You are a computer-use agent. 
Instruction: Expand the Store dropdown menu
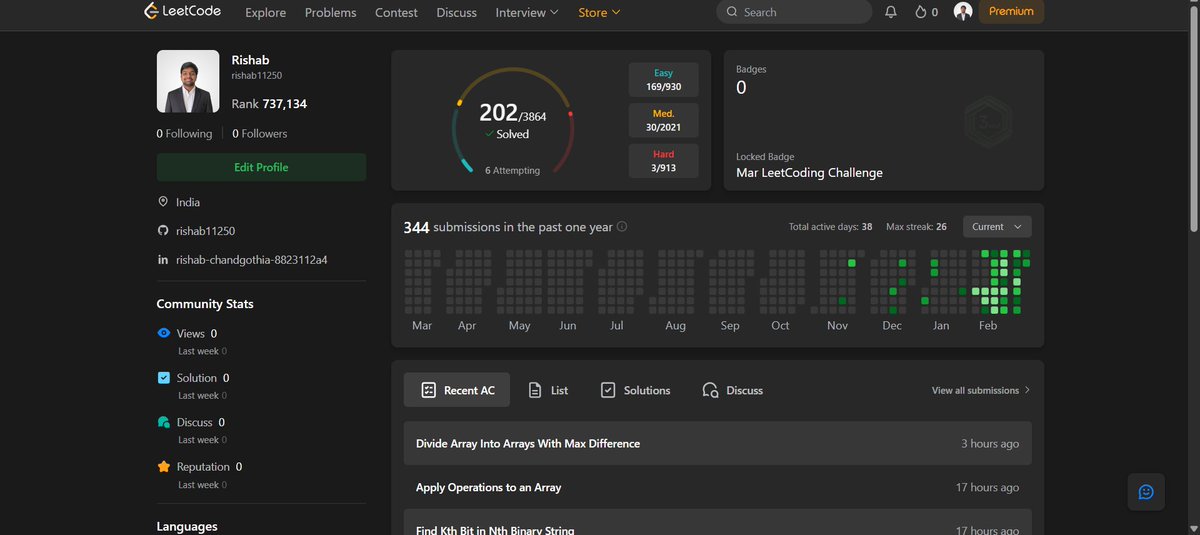click(x=599, y=12)
